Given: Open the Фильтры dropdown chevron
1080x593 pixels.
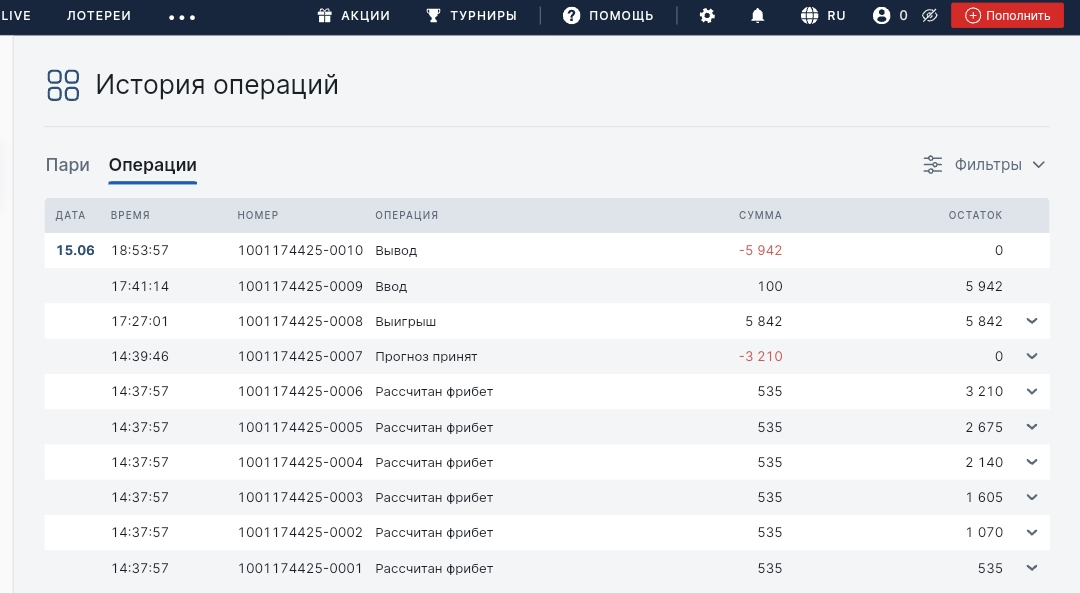Looking at the screenshot, I should pyautogui.click(x=1038, y=165).
